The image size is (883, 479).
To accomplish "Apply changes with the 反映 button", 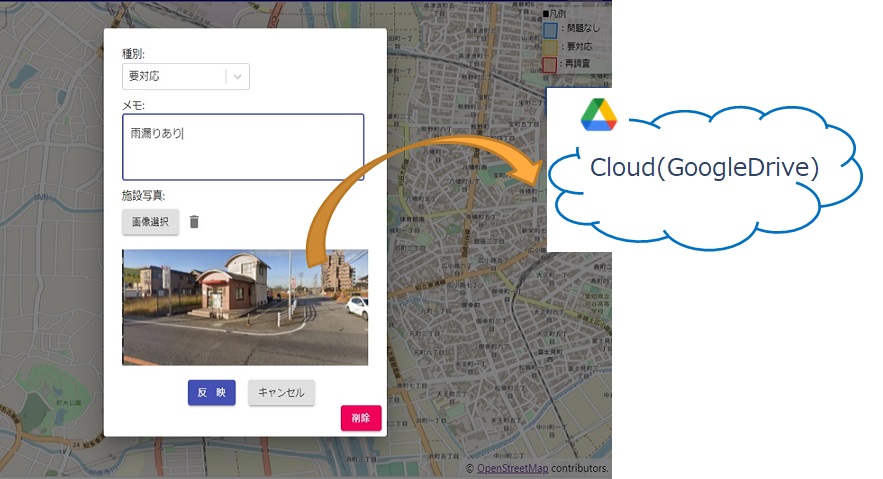I will pos(211,393).
